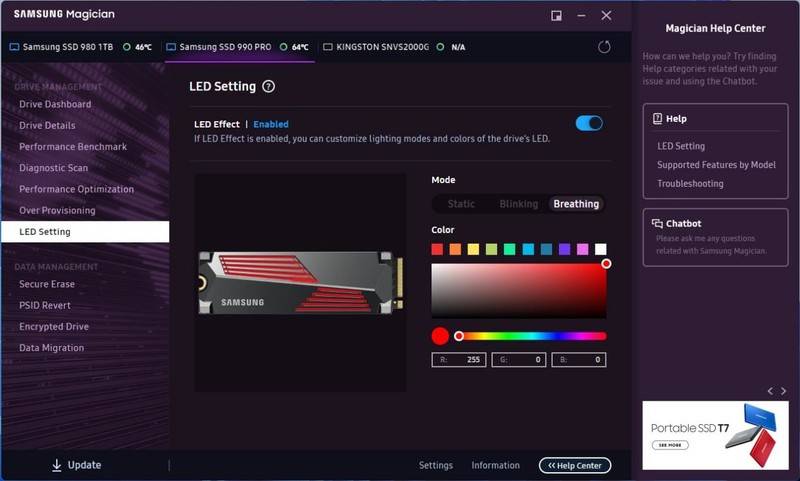Select LED Setting in the sidebar
Screen dimensions: 800x481
point(85,232)
